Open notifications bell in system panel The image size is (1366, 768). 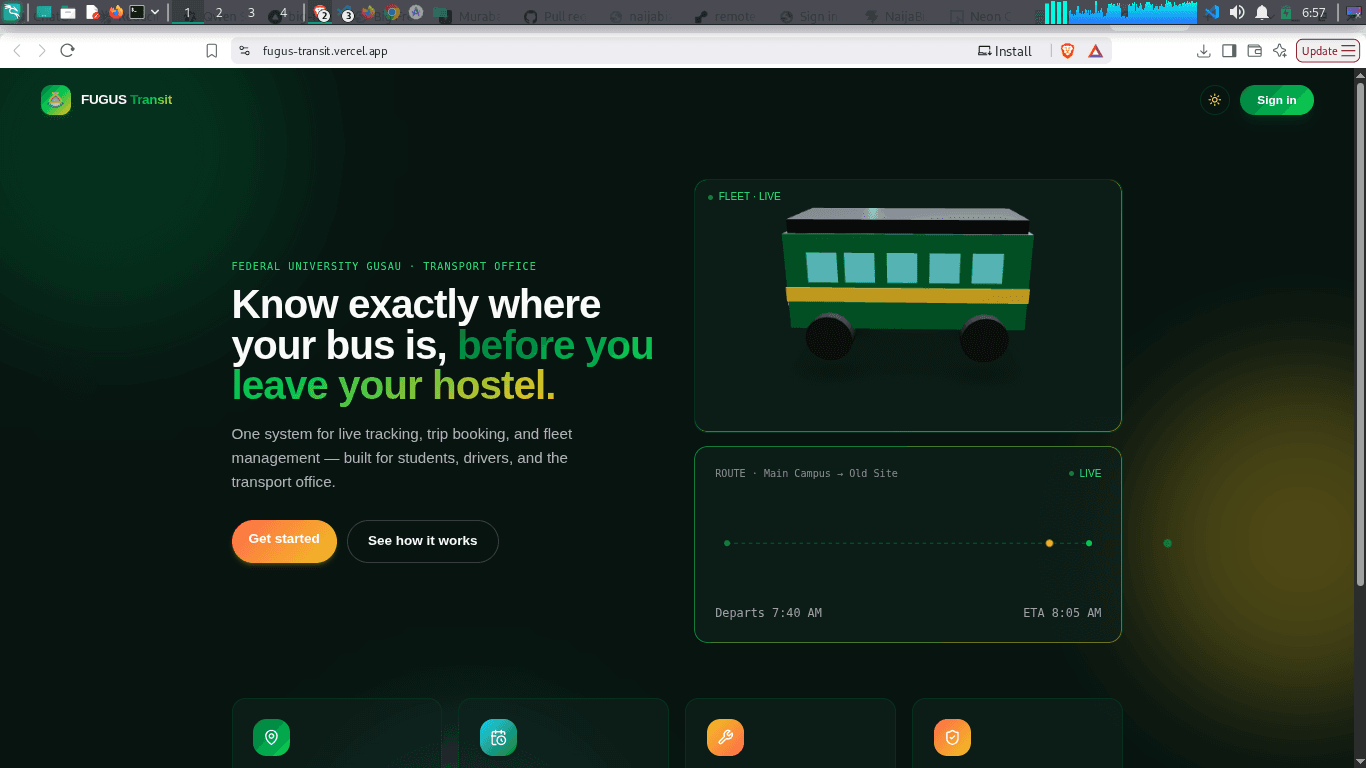(x=1262, y=12)
